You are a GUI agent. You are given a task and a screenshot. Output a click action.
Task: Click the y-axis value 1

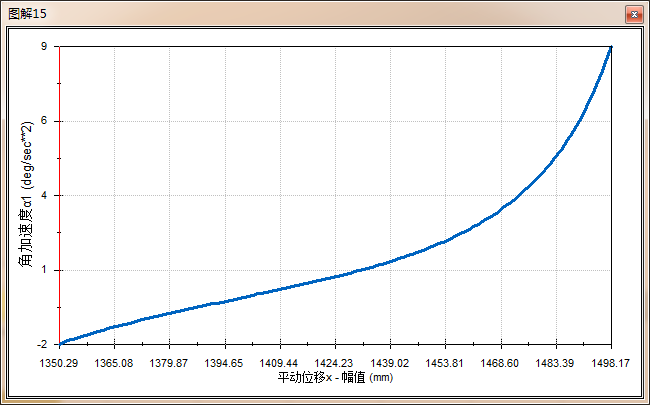(x=44, y=270)
